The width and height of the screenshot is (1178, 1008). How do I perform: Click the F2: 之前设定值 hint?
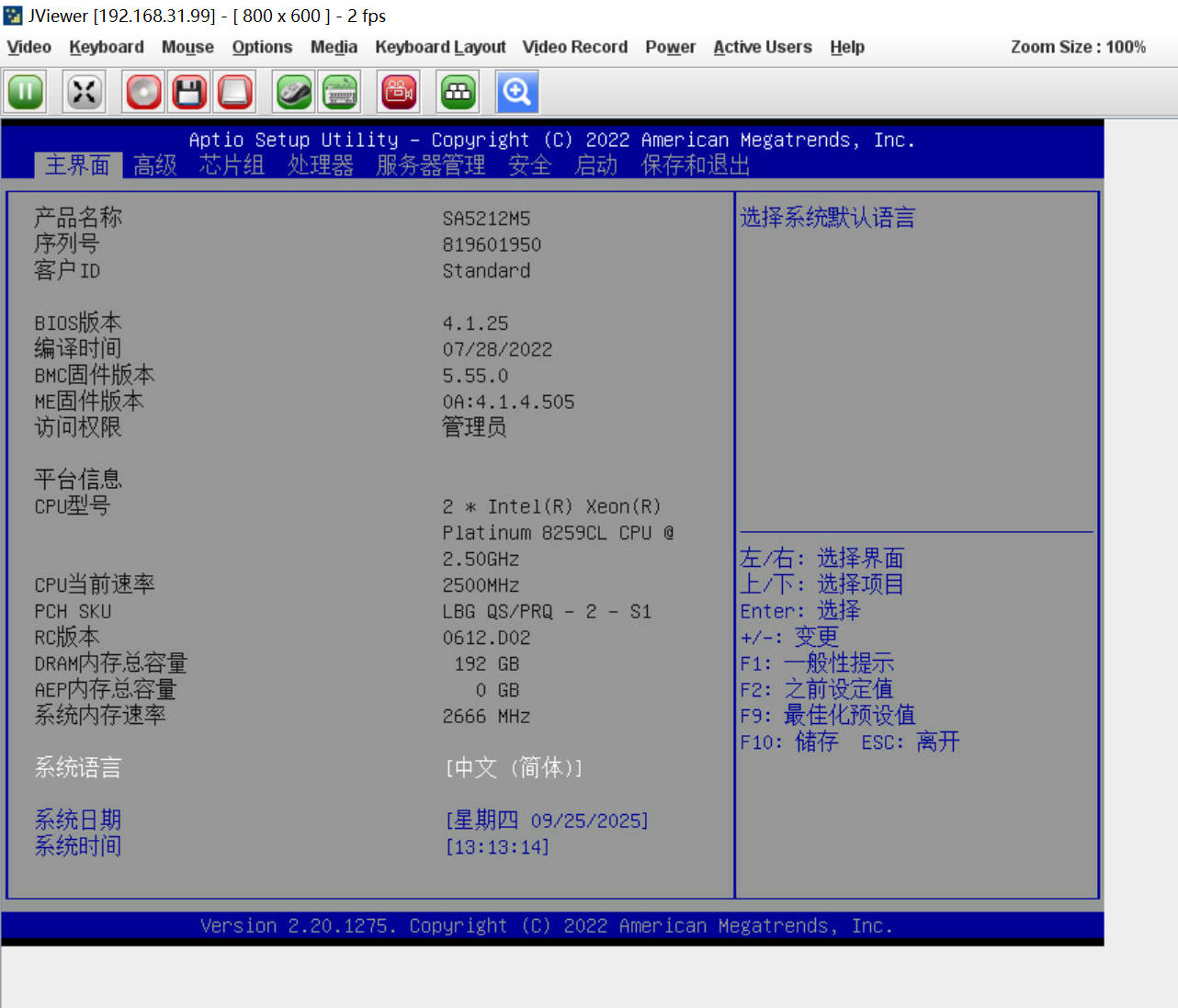817,689
